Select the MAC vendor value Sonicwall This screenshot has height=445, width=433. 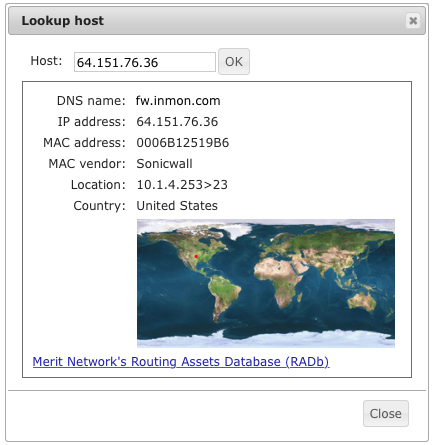pyautogui.click(x=164, y=164)
